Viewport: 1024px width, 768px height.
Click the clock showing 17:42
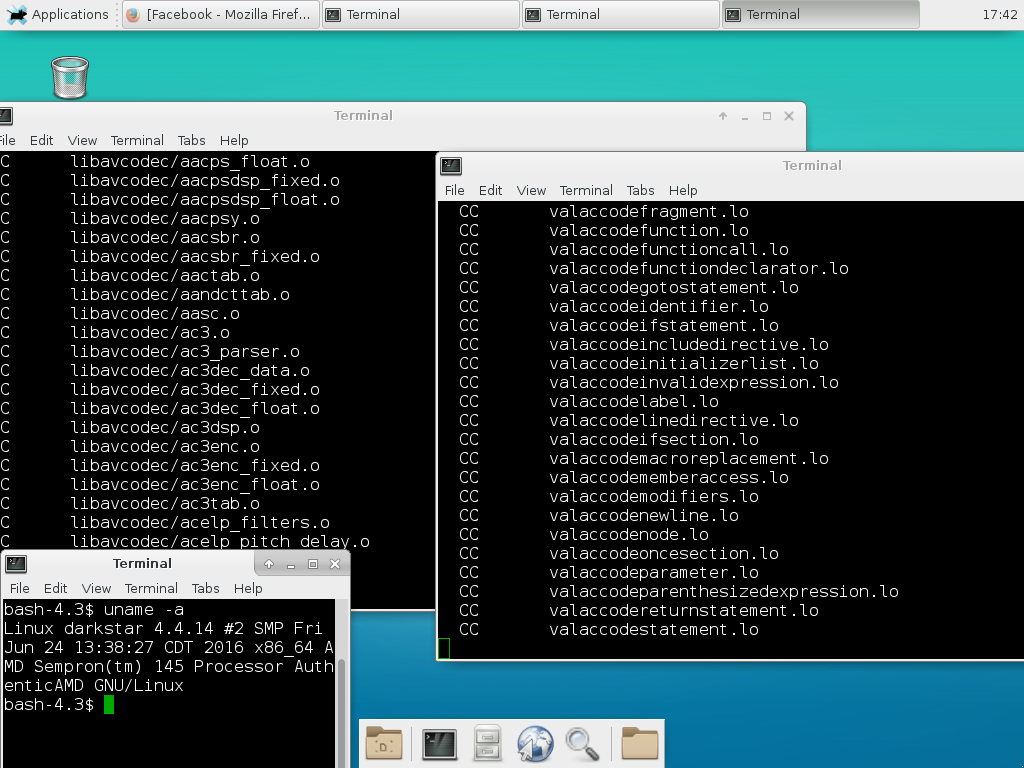[x=1000, y=14]
